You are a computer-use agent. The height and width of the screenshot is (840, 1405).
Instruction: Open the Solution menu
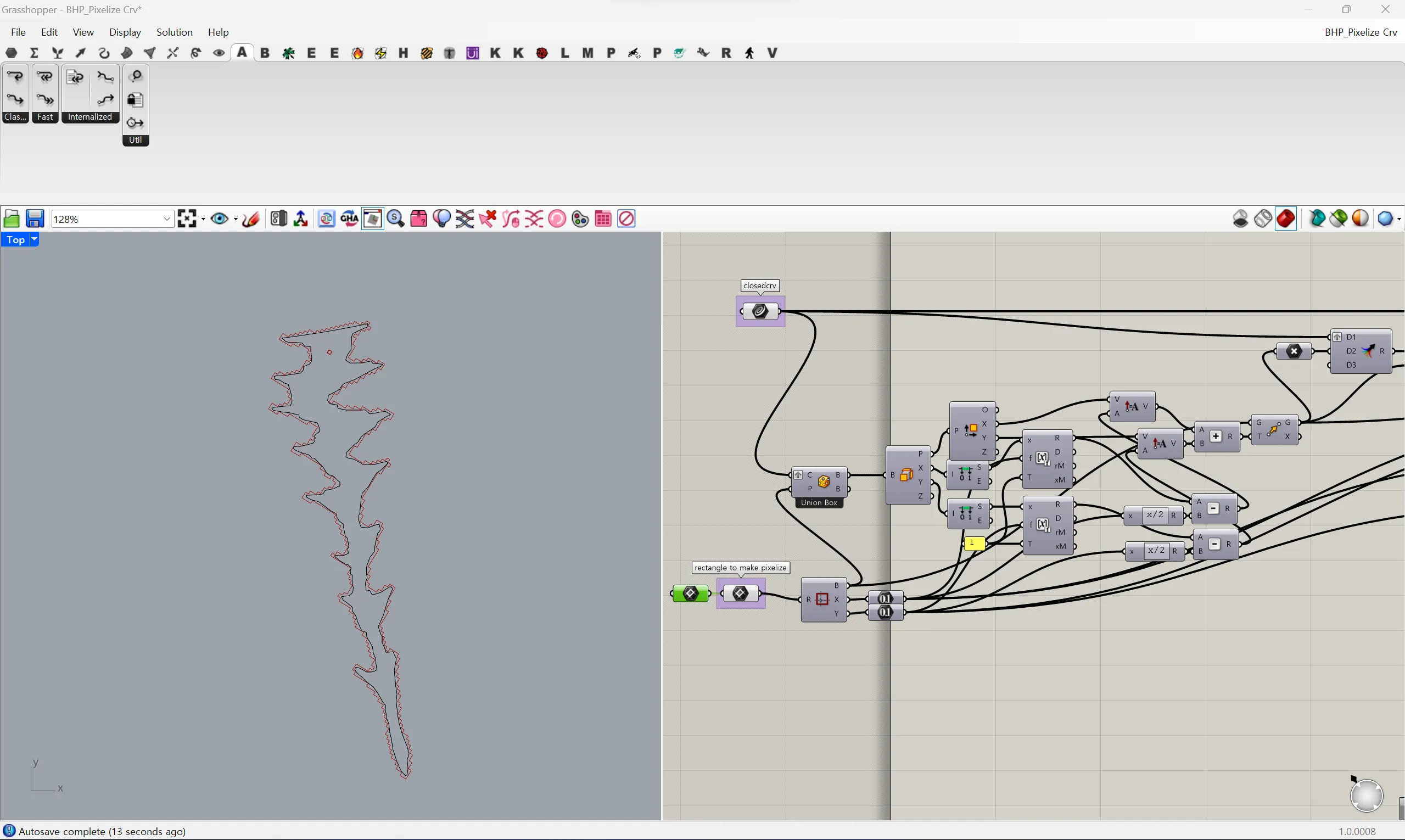(x=175, y=32)
